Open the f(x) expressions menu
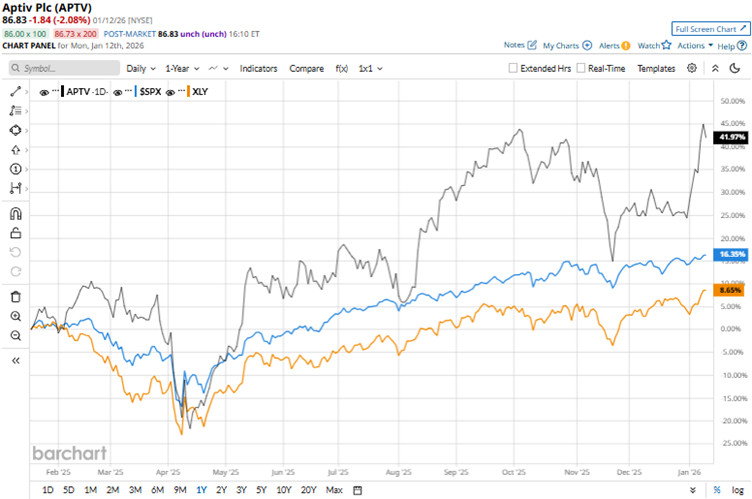The width and height of the screenshot is (752, 499). [x=341, y=69]
